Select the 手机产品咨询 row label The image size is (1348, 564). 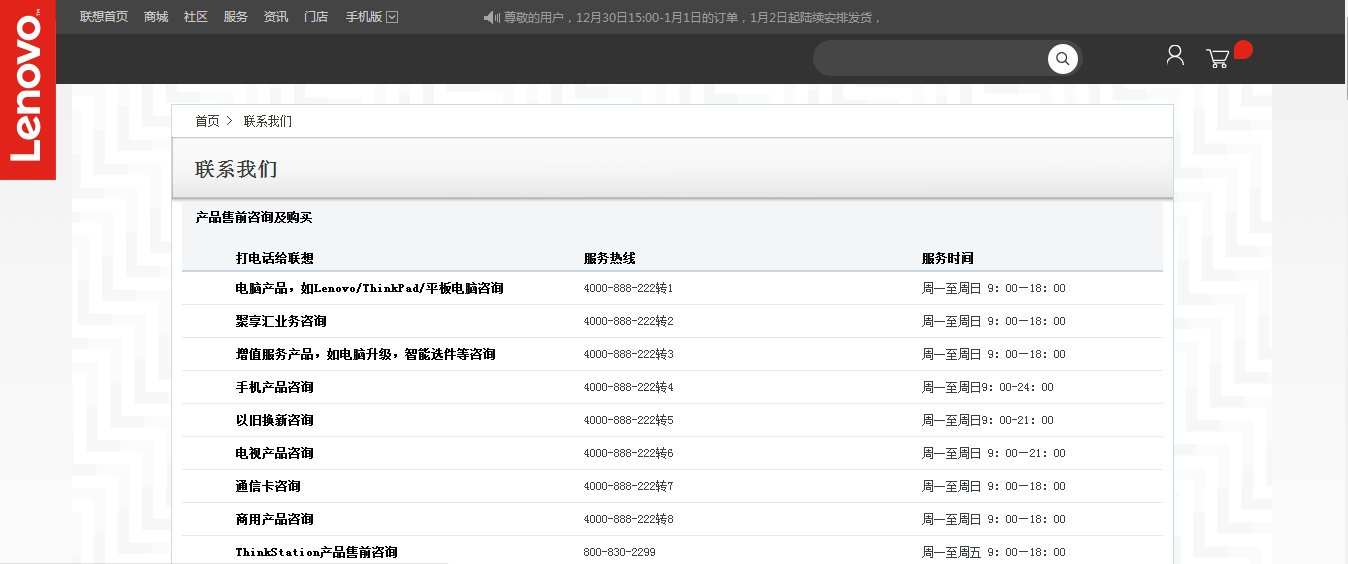[x=275, y=387]
